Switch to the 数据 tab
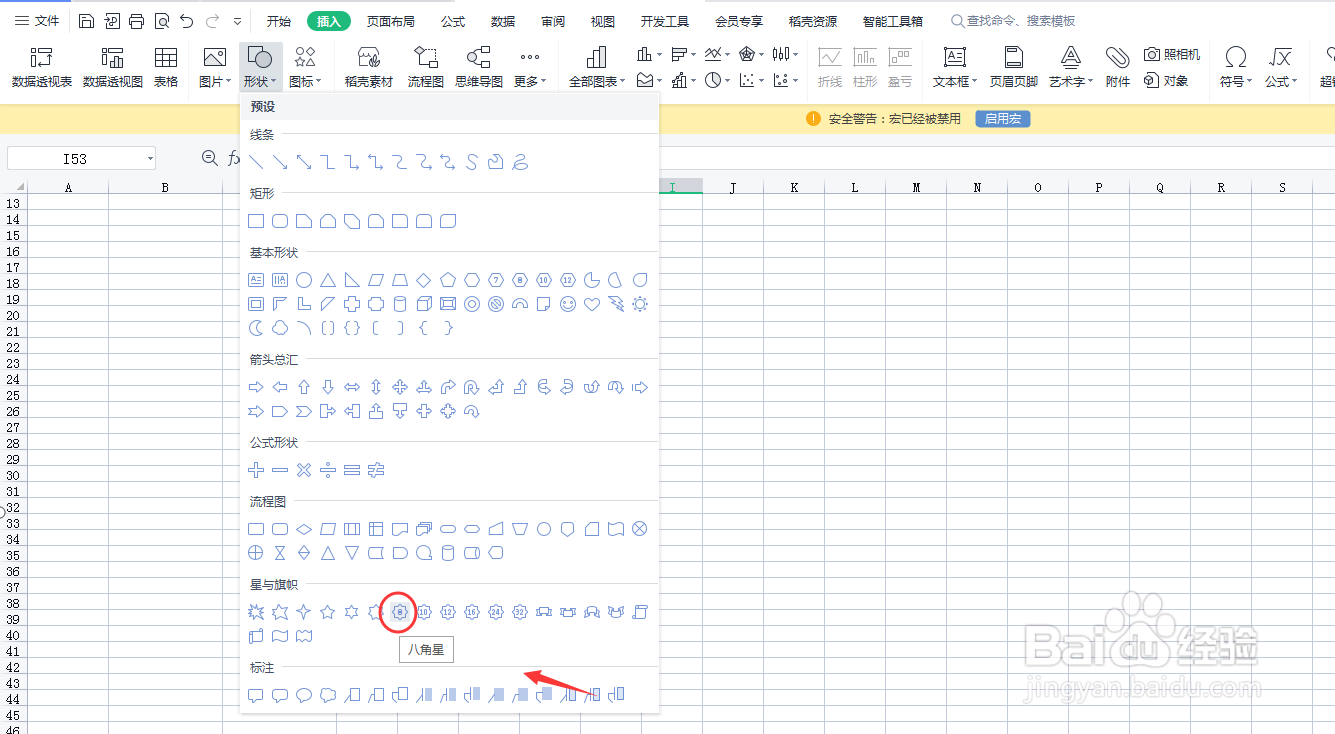This screenshot has height=734, width=1335. click(503, 21)
